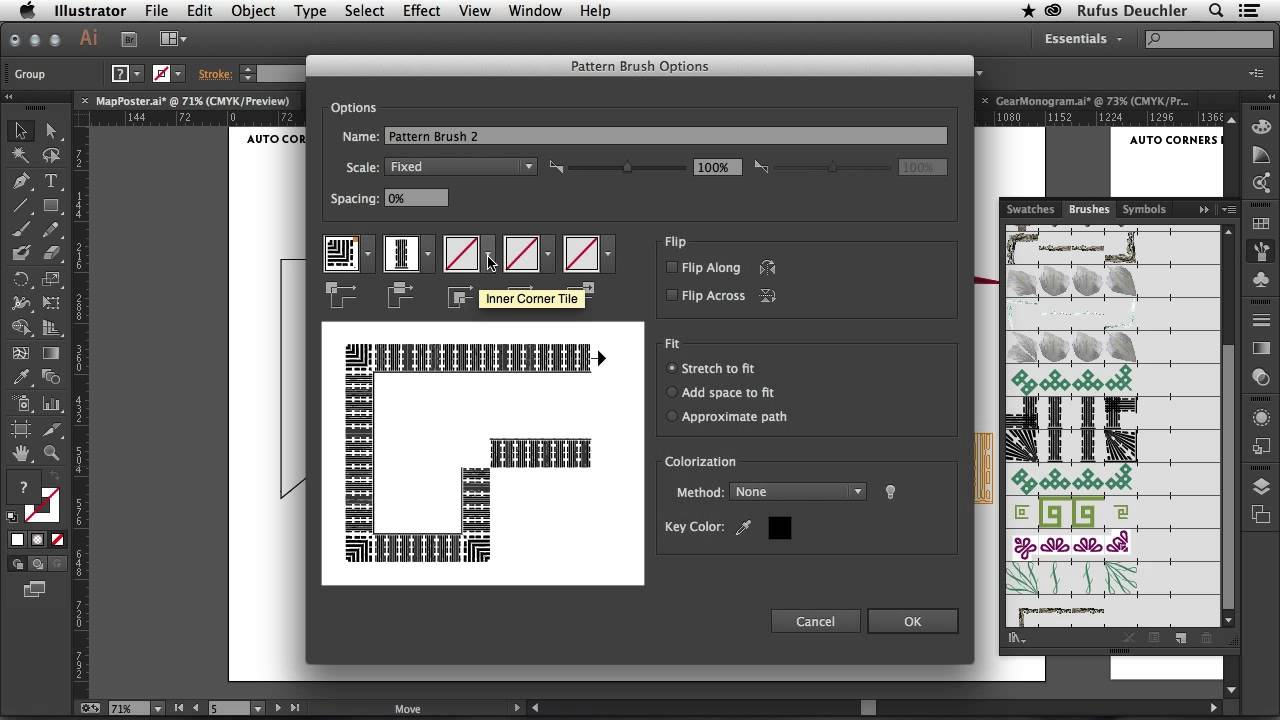Select the Eraser tool
This screenshot has height=720, width=1280.
pos(51,254)
